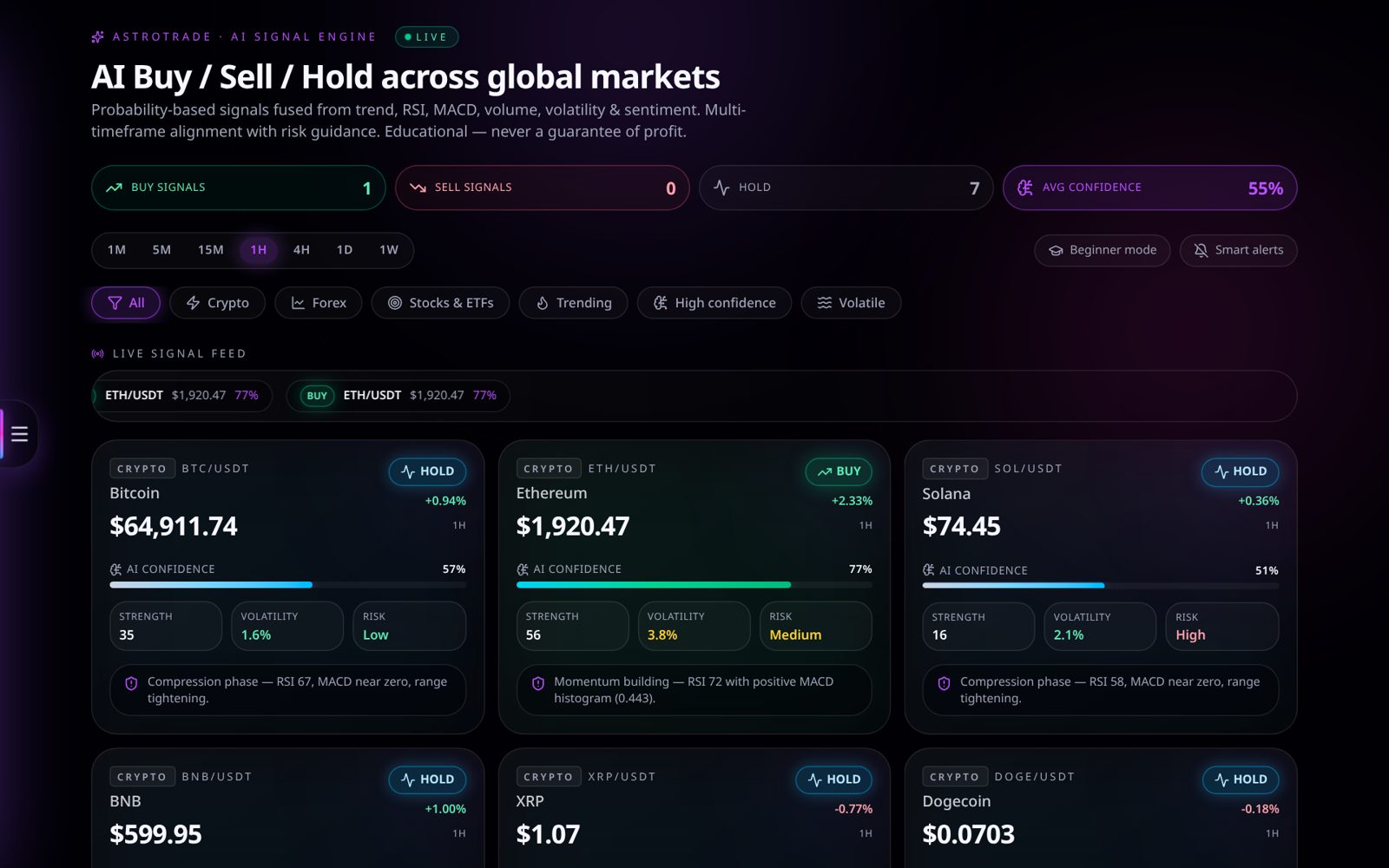Screen dimensions: 1389x868
Task: Click the HOLD badge on the XRP card
Action: [x=833, y=779]
